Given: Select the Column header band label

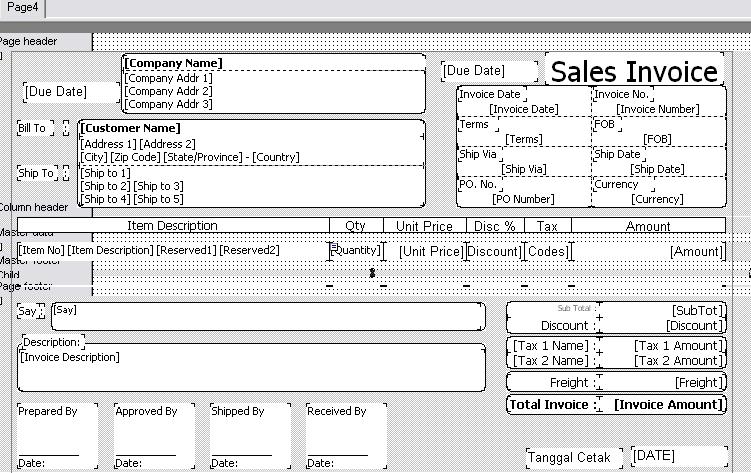Looking at the screenshot, I should click(x=35, y=207).
